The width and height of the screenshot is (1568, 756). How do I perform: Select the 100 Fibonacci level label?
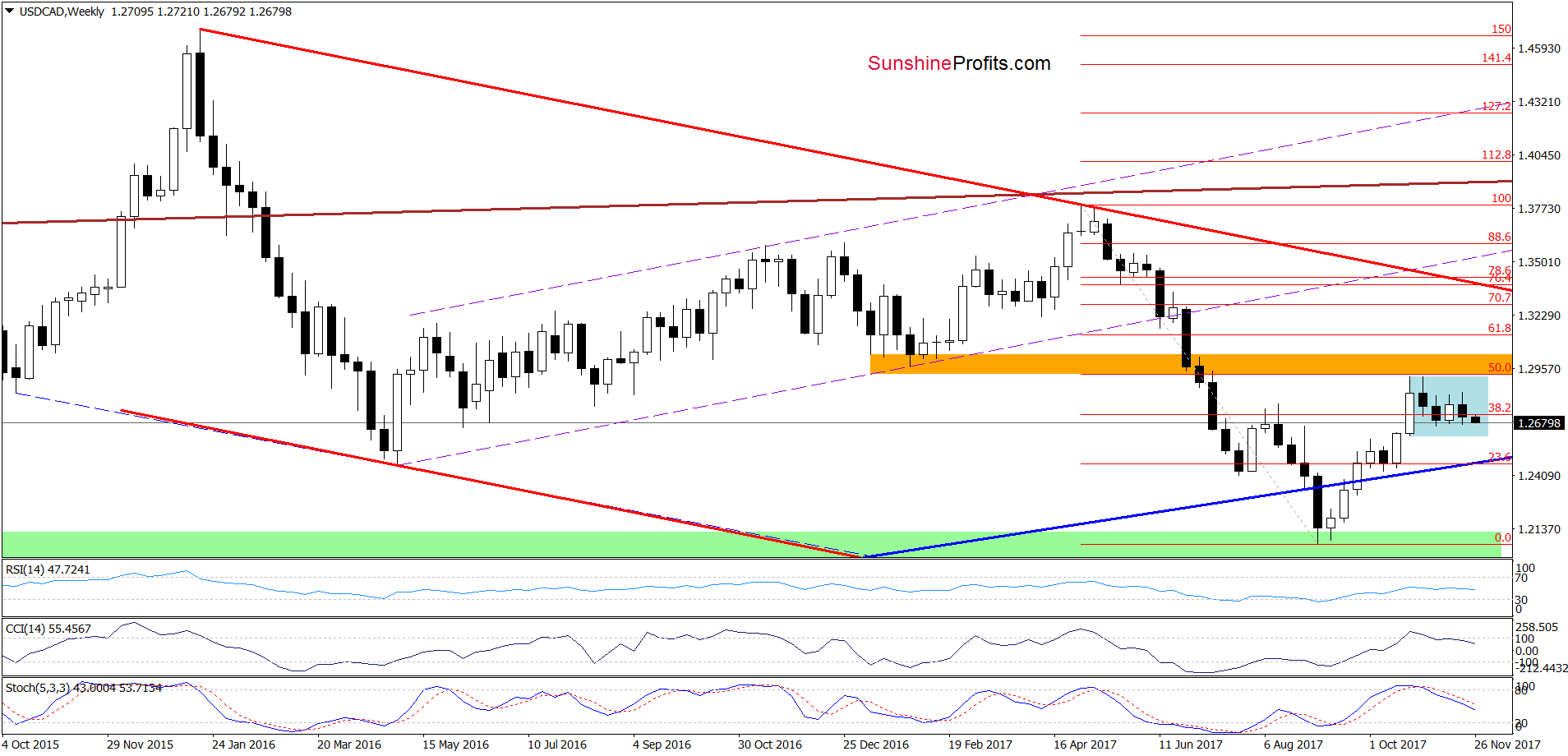(1501, 198)
